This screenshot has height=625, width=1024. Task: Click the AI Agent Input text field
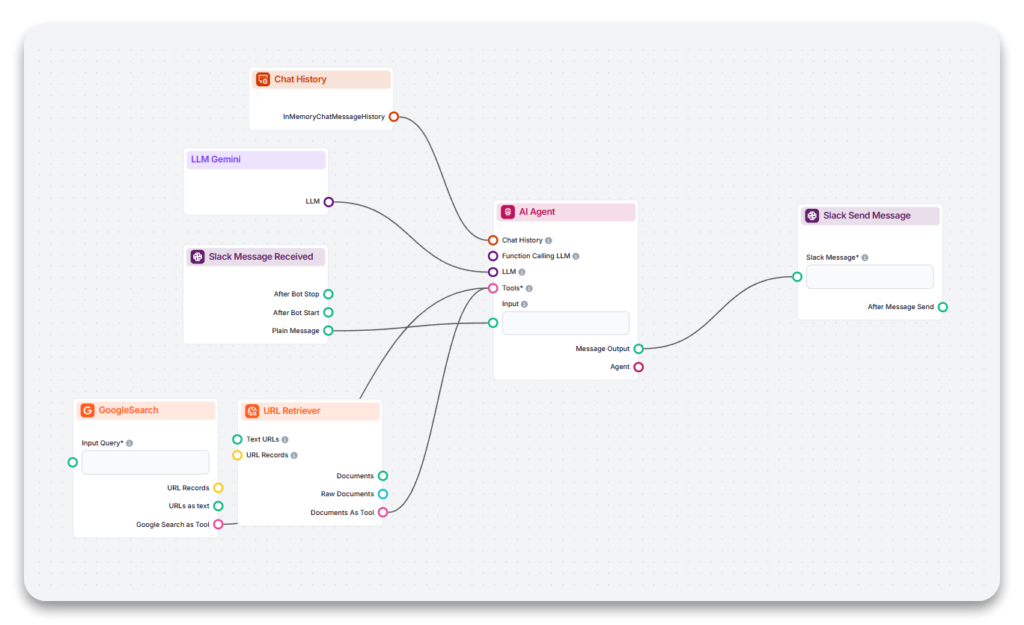tap(566, 323)
